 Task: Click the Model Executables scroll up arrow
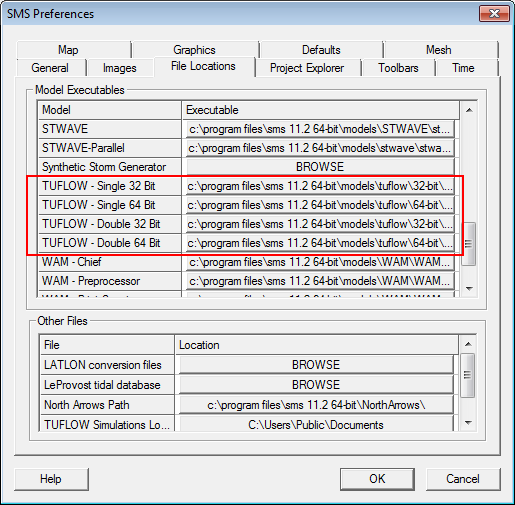coord(469,110)
